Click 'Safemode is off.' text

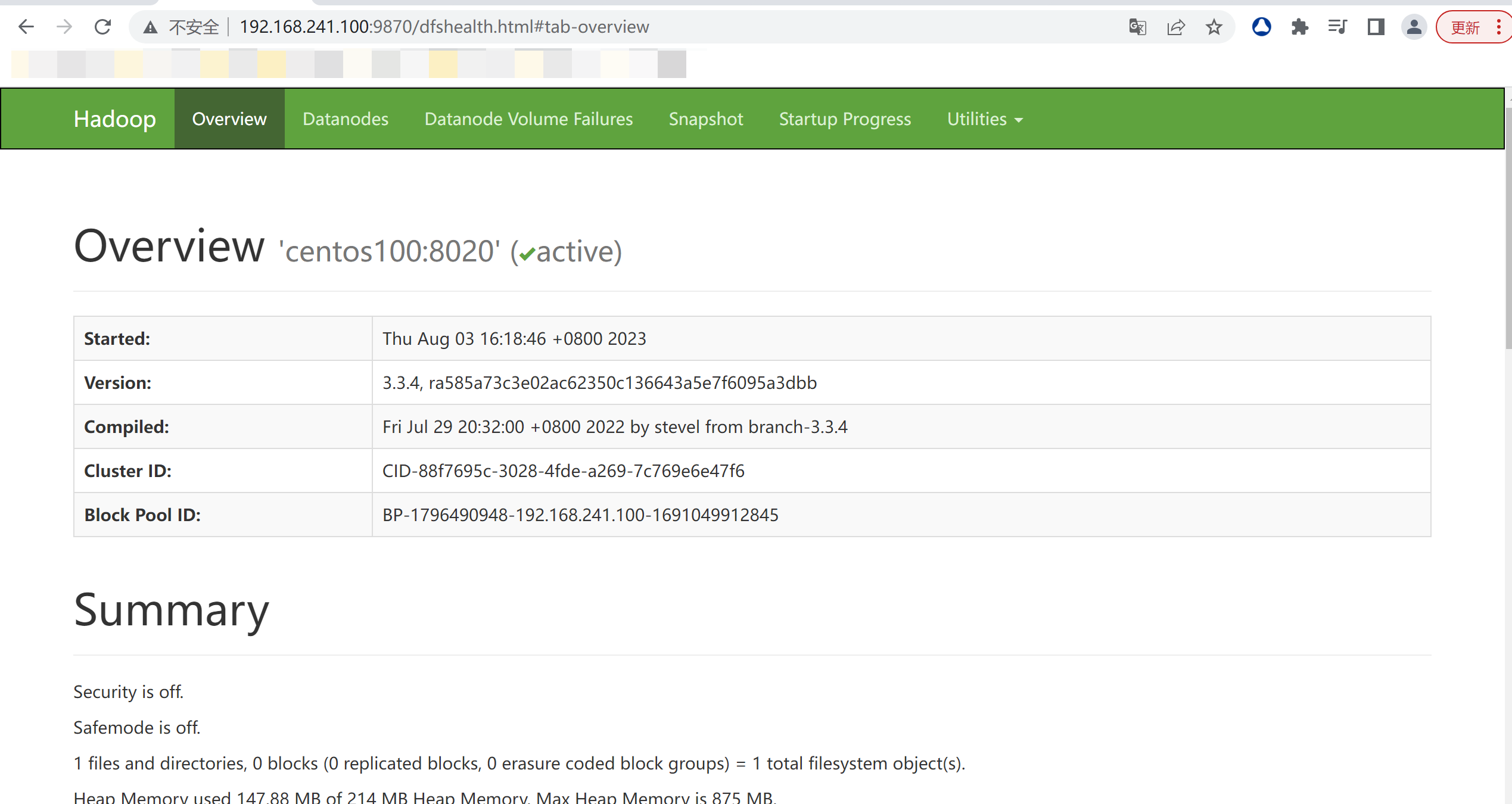tap(136, 728)
